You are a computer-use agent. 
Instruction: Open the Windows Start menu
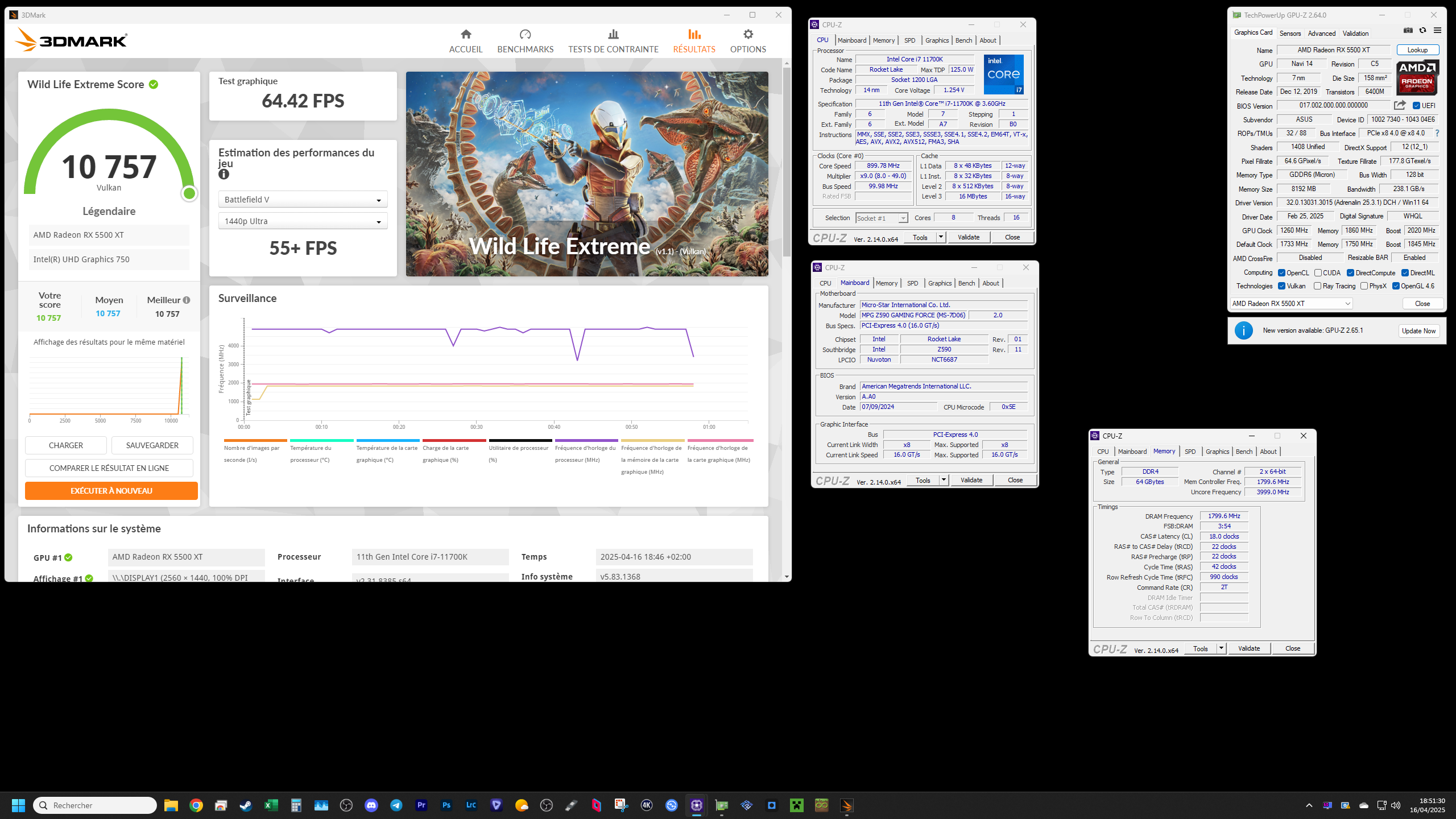coord(18,805)
